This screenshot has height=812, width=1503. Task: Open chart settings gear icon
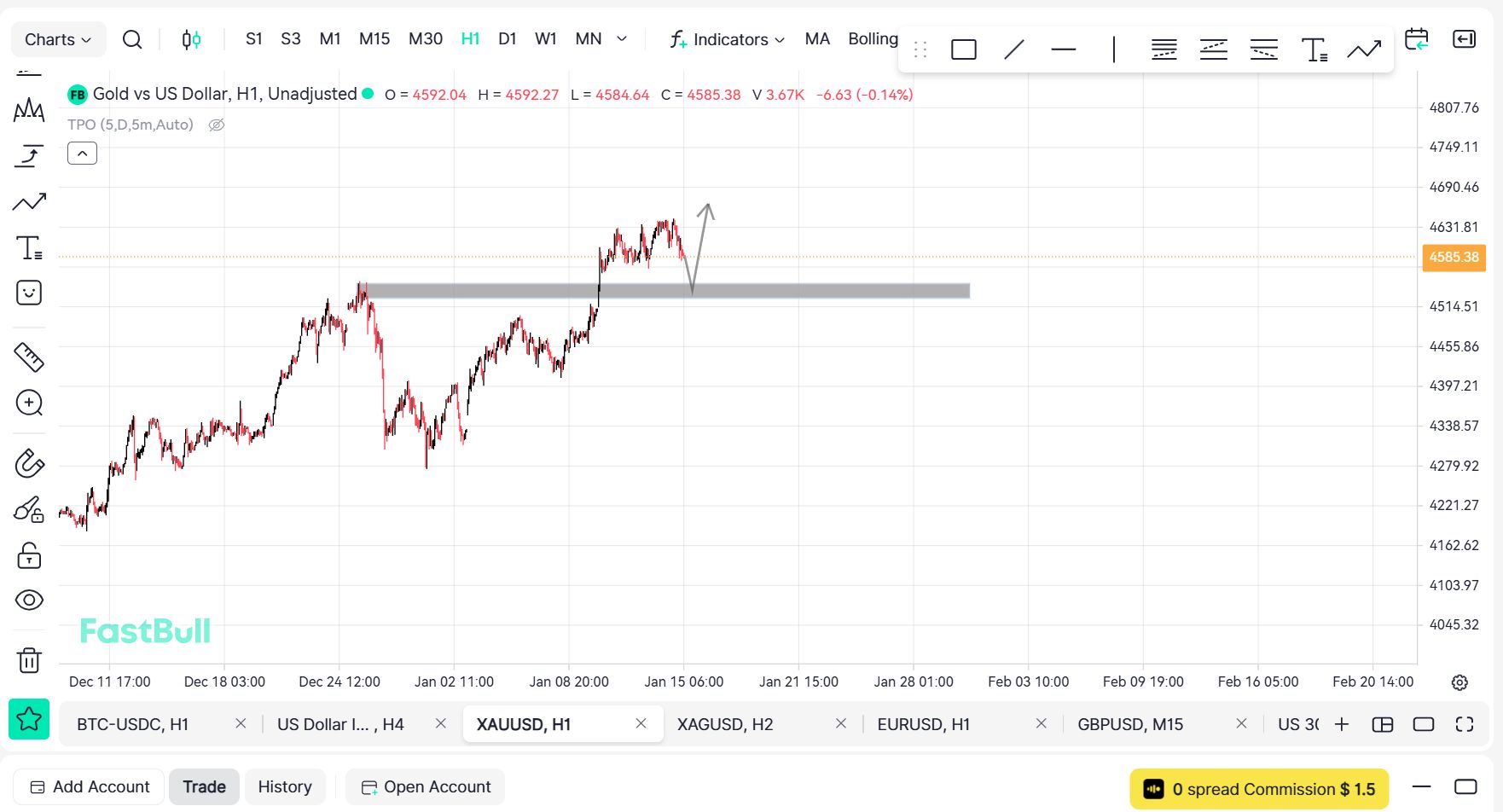point(1459,682)
